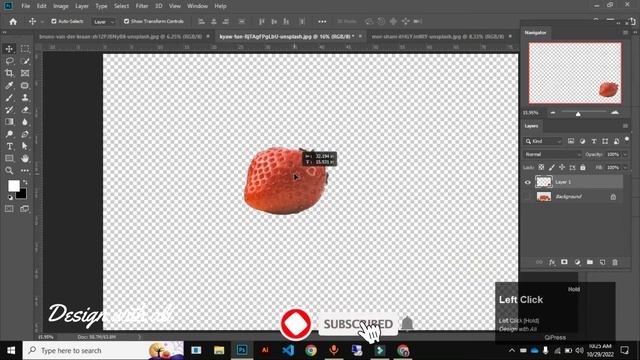Select the Rectangular Marquee tool

(25, 49)
